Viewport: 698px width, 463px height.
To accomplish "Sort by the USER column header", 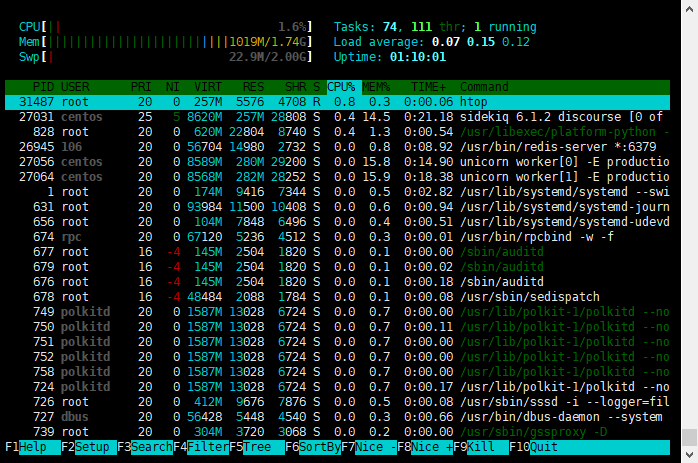I will point(75,87).
